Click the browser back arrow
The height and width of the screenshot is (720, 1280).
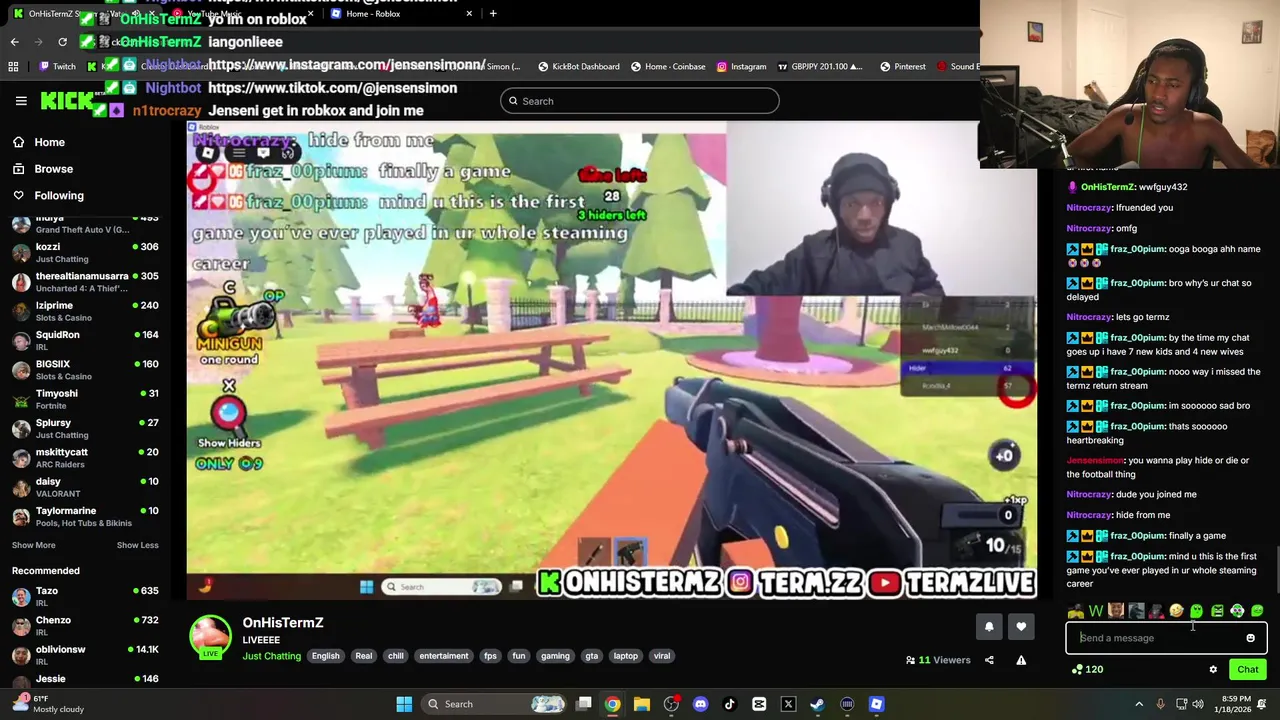pos(14,42)
